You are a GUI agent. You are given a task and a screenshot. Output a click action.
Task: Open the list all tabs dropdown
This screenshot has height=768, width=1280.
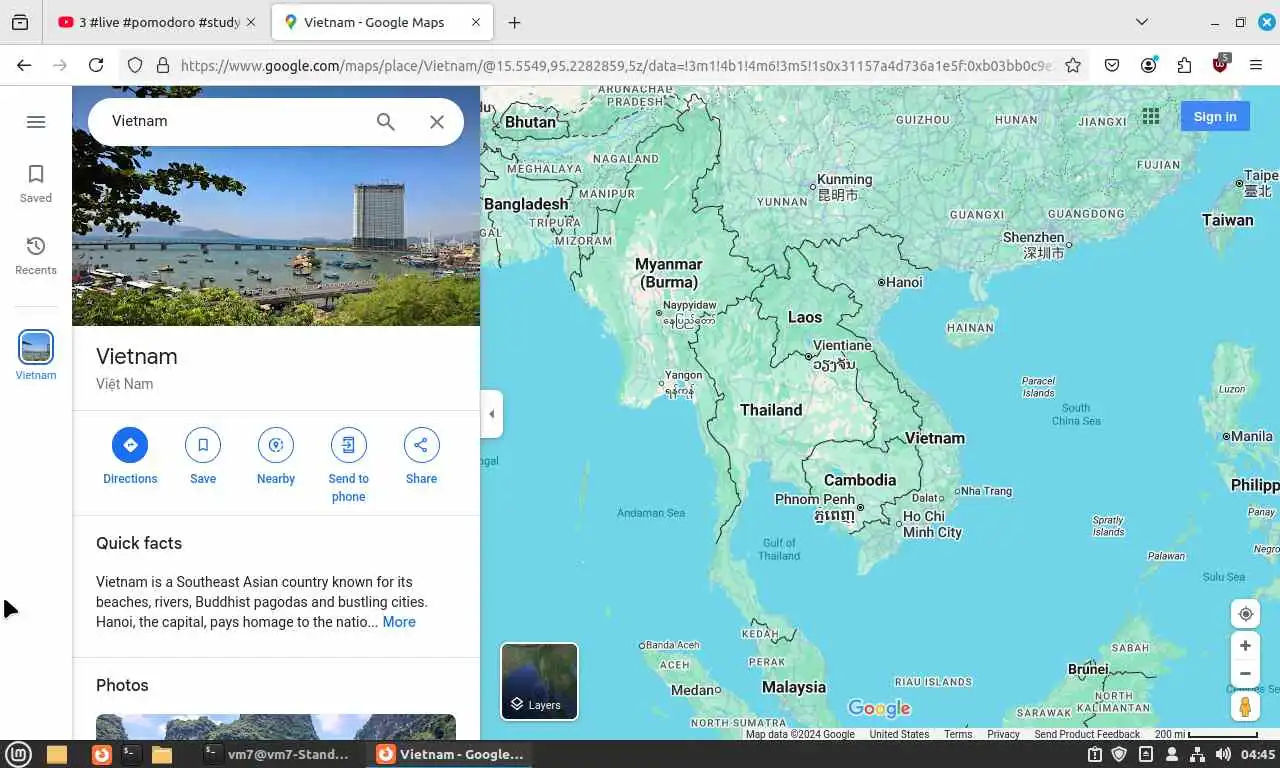tap(1142, 22)
